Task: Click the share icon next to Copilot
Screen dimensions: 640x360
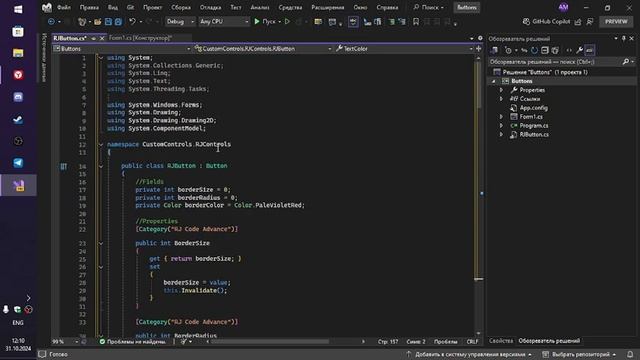Action: [x=578, y=22]
